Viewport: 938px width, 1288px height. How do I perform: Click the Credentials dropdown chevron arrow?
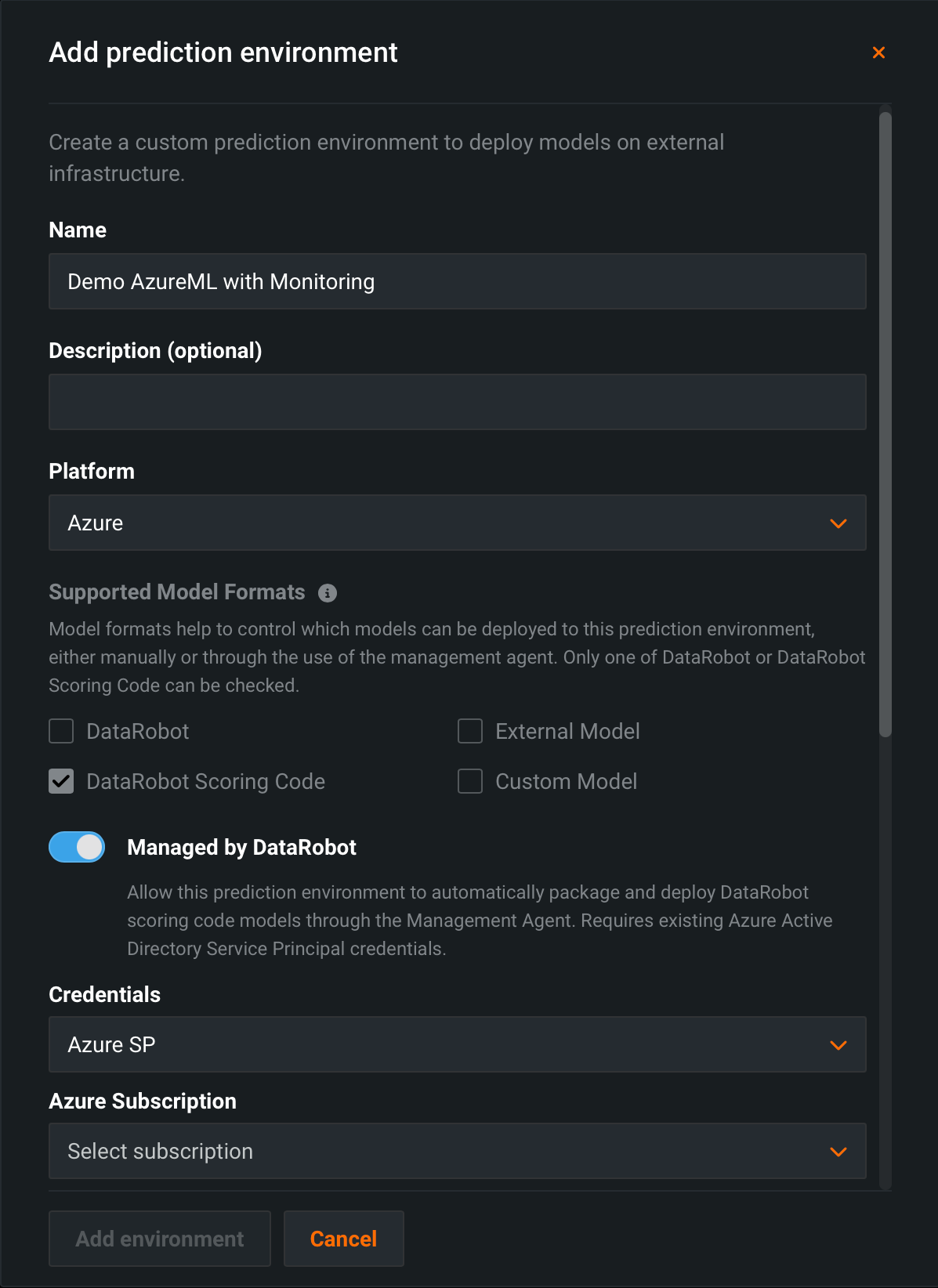(x=838, y=1045)
